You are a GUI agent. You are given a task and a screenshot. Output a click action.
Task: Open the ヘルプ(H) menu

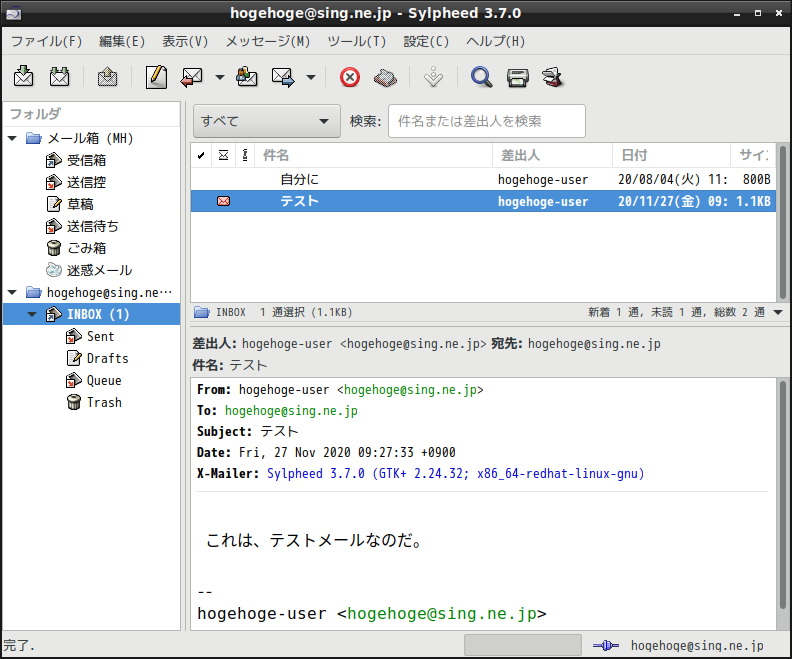pyautogui.click(x=496, y=41)
